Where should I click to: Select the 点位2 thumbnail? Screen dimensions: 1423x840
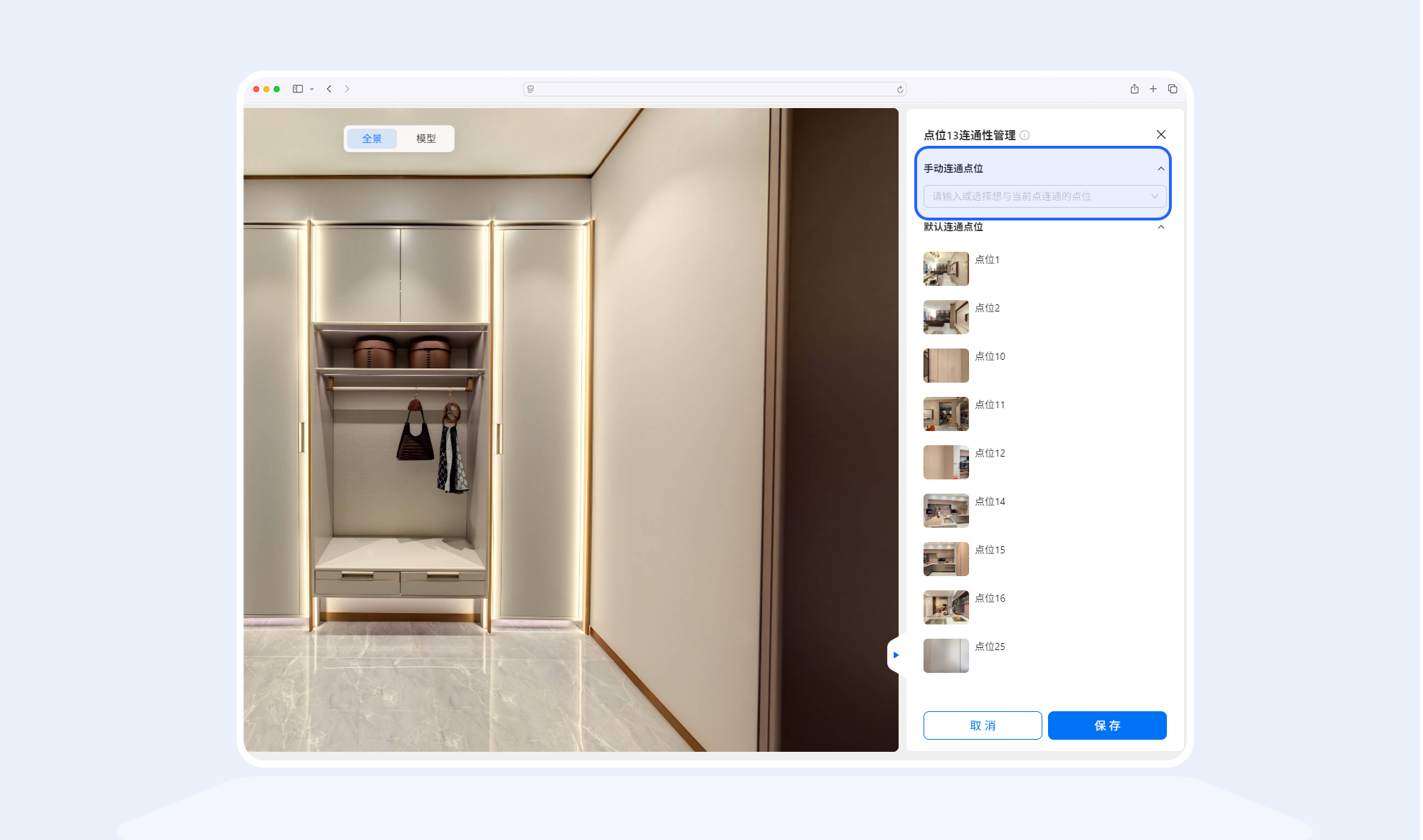[x=946, y=317]
